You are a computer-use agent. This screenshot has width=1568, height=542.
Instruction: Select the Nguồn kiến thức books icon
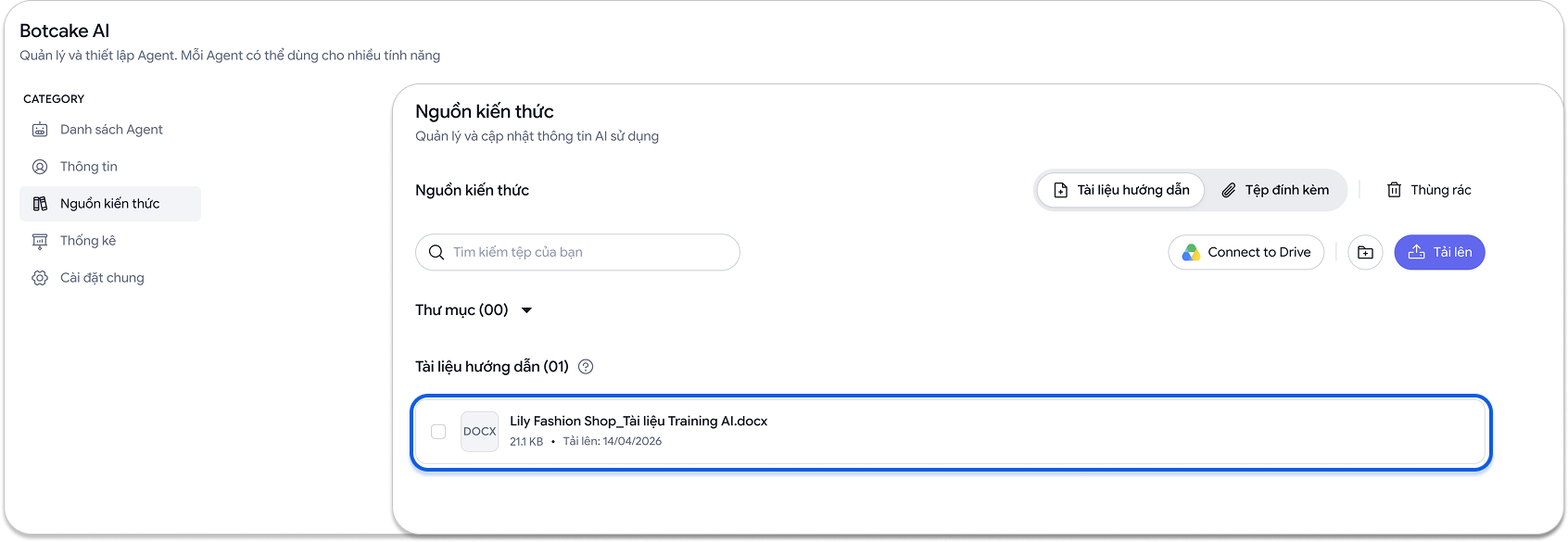coord(40,204)
